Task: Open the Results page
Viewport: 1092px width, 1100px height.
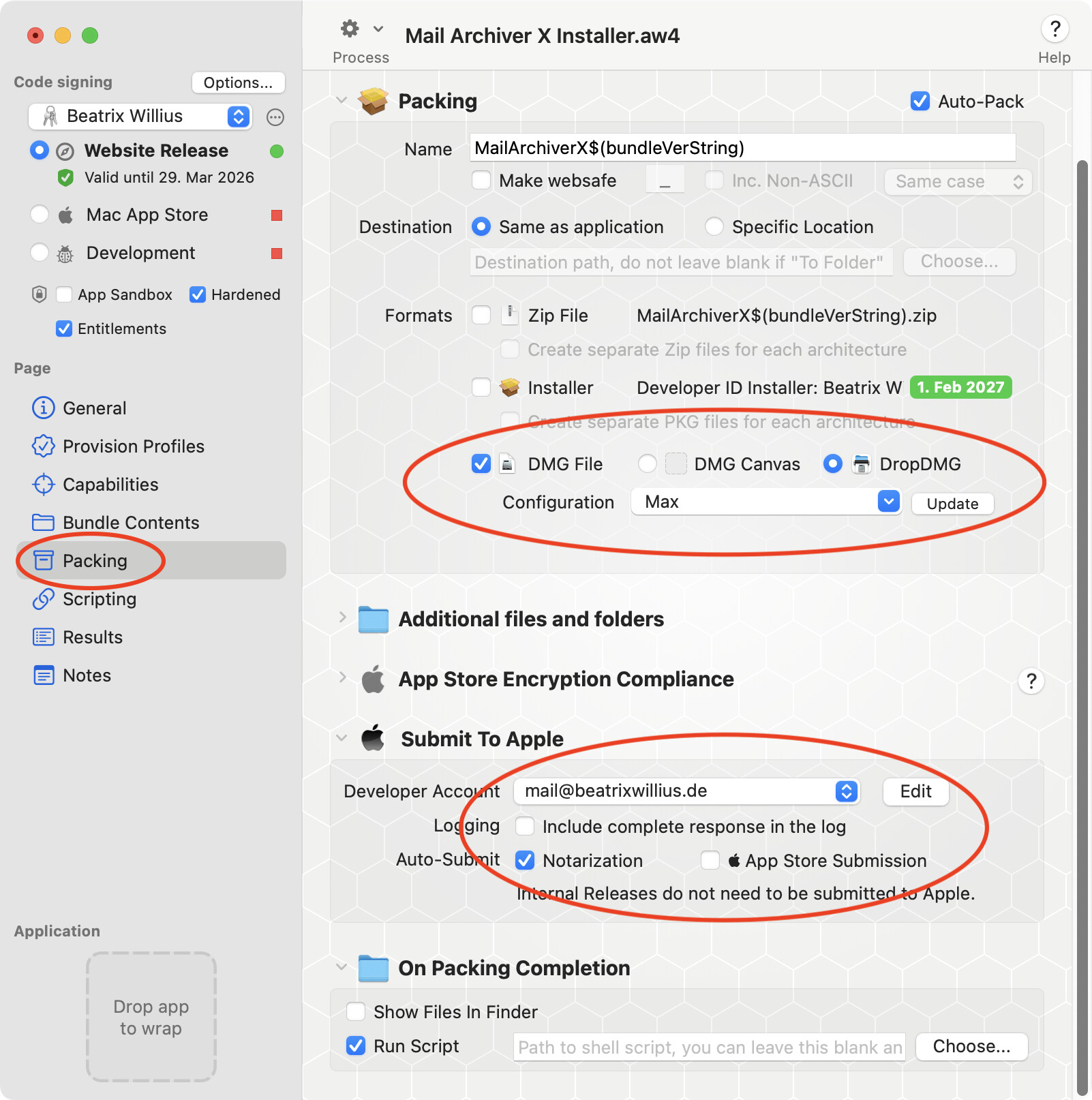Action: (151, 637)
